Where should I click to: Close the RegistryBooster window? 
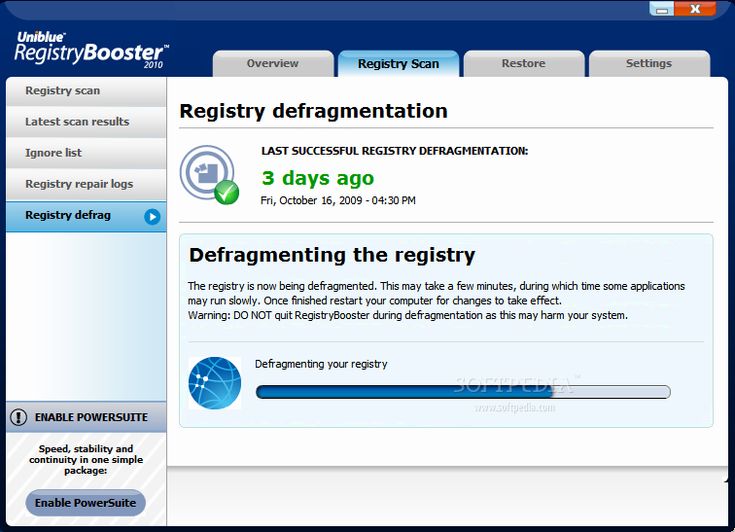[696, 9]
